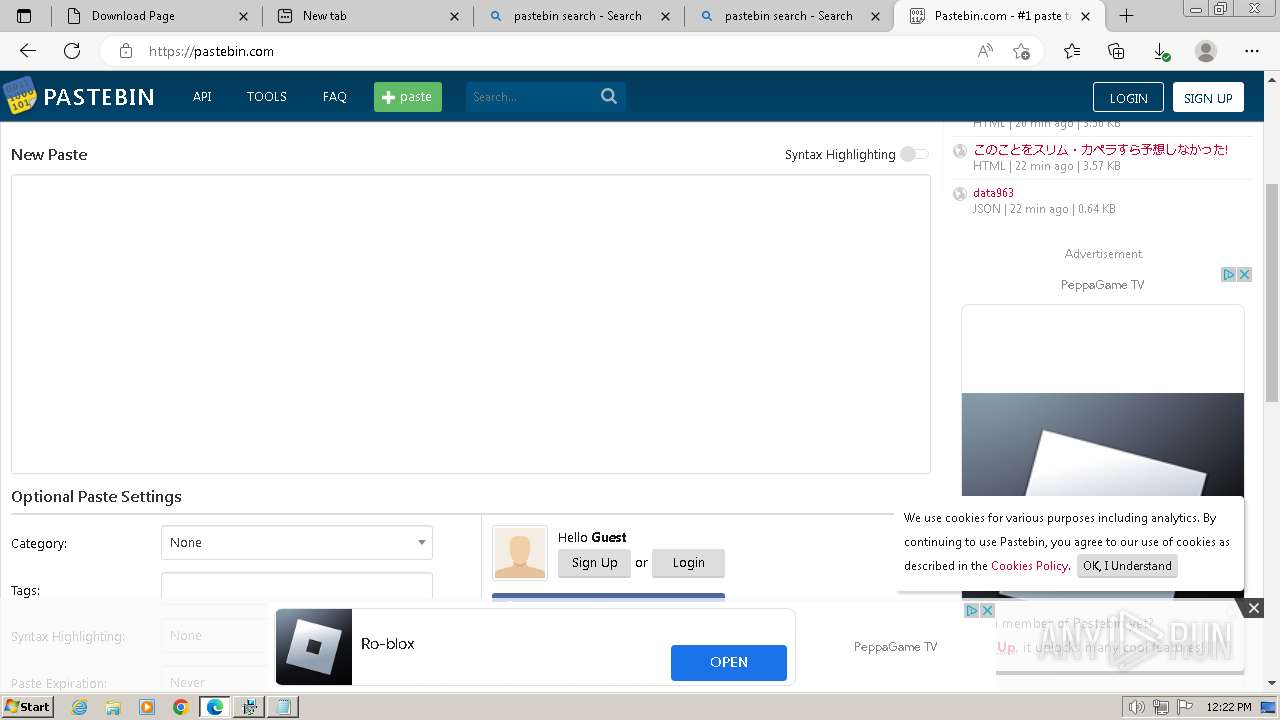Image resolution: width=1280 pixels, height=720 pixels.
Task: Click the search magnifier icon in Pastebin header
Action: point(609,96)
